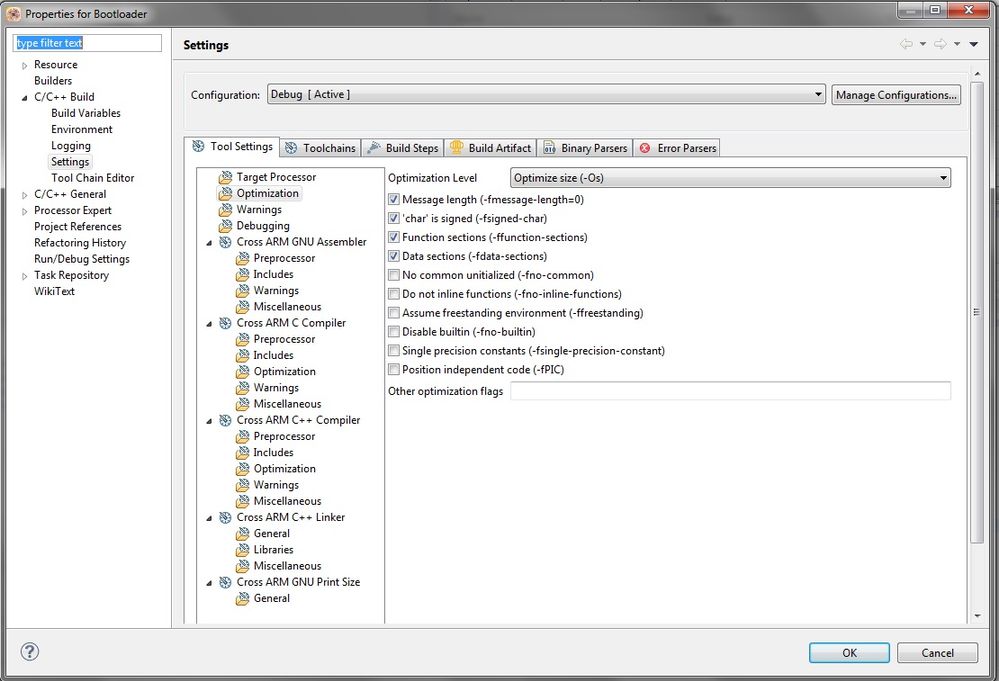Click the Tool Settings tab icon
The height and width of the screenshot is (681, 999).
(198, 147)
